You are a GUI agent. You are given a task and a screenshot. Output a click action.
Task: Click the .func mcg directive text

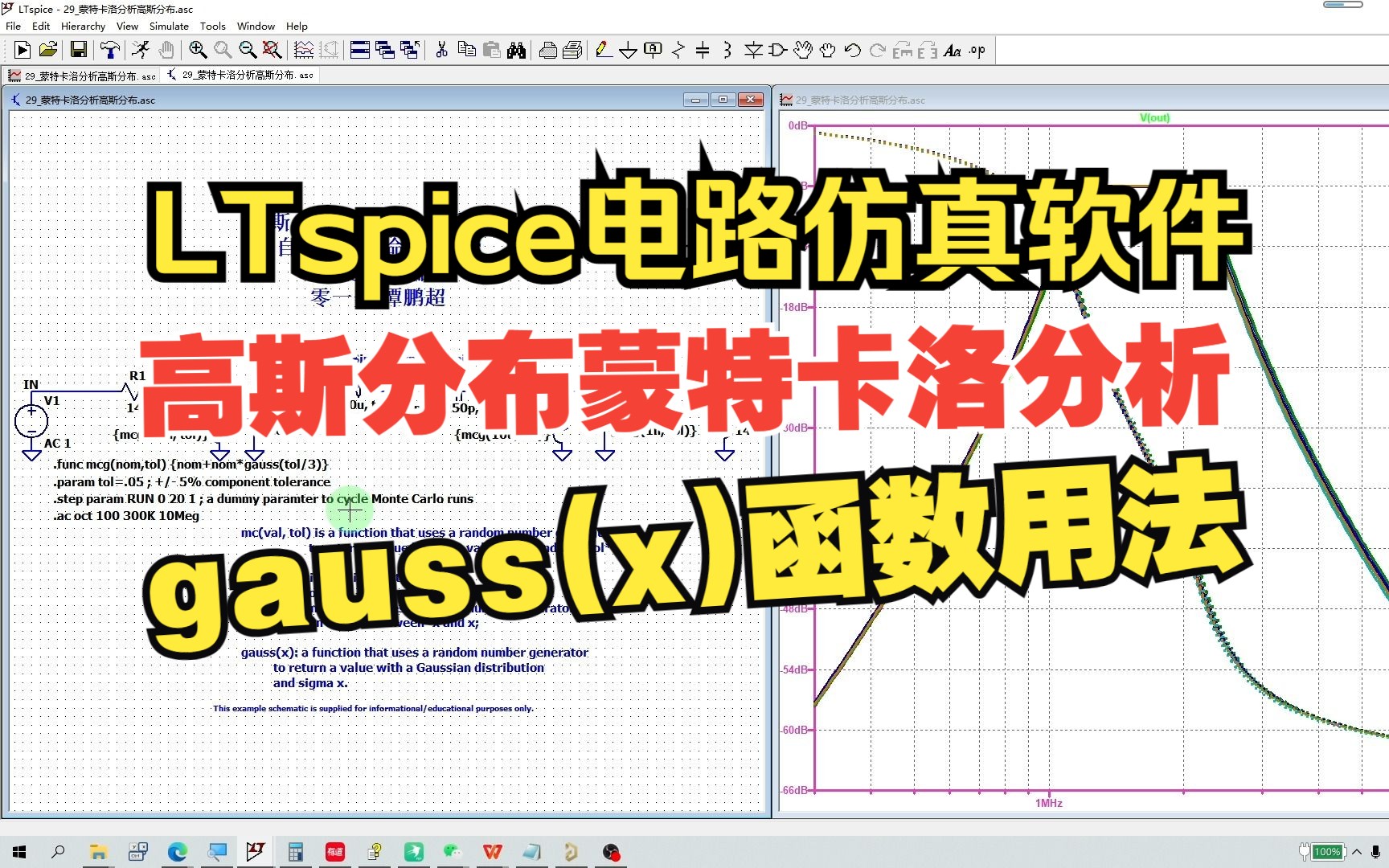point(191,465)
